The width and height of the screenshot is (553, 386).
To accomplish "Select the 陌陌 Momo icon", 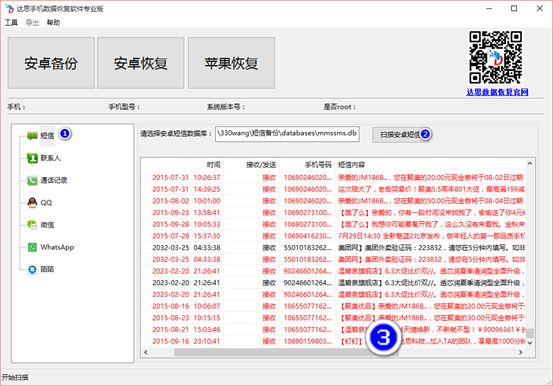I will click(32, 270).
